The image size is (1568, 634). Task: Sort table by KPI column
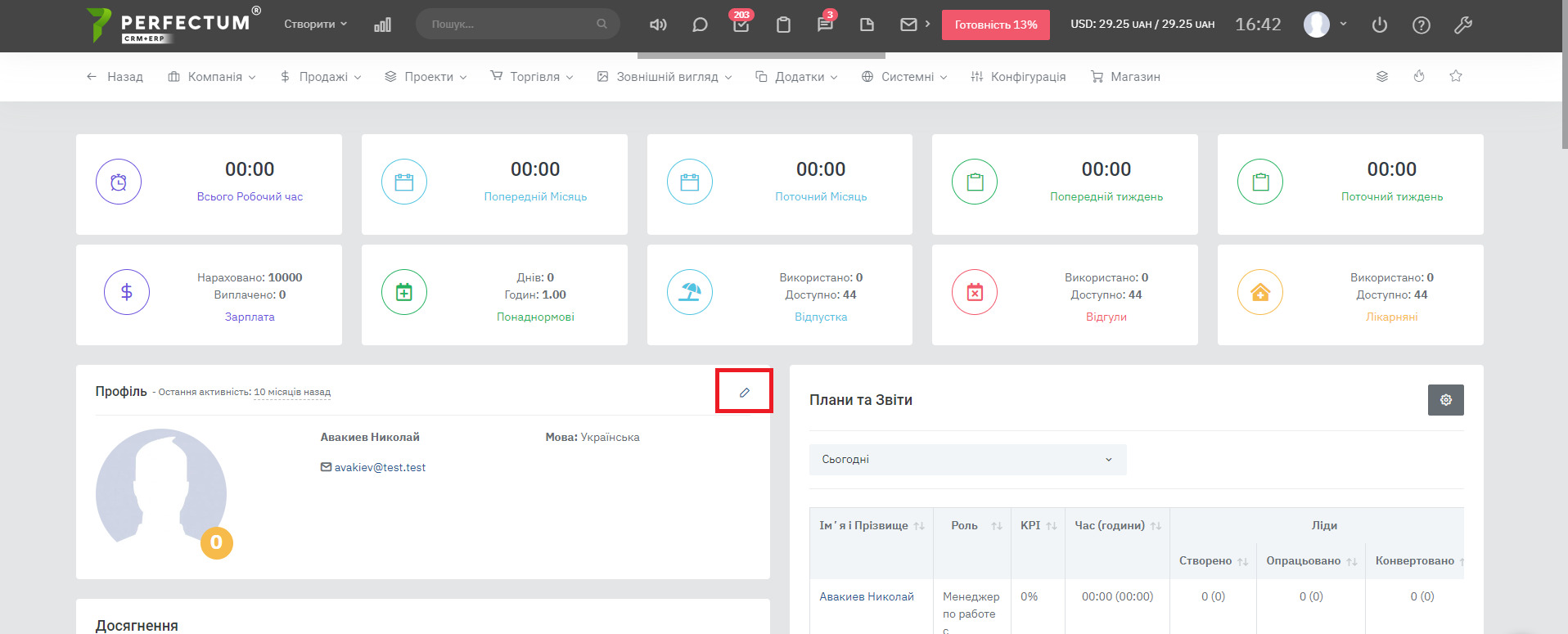pos(1038,525)
